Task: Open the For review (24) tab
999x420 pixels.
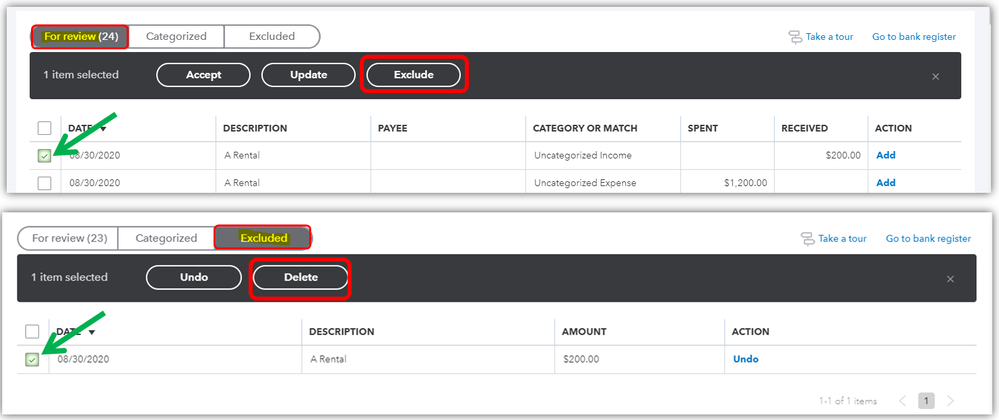Action: tap(81, 37)
